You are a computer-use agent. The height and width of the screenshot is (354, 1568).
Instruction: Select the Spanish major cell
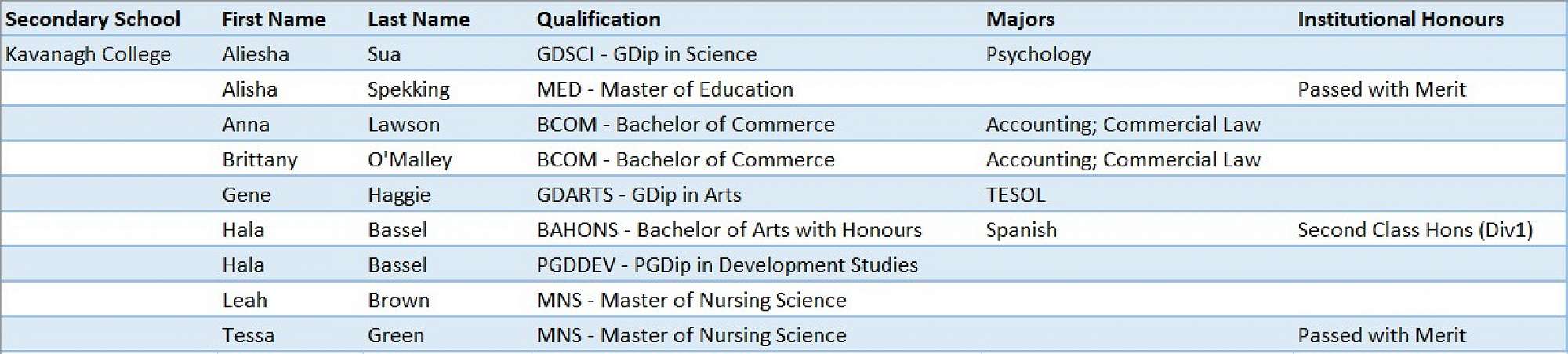coord(1021,230)
